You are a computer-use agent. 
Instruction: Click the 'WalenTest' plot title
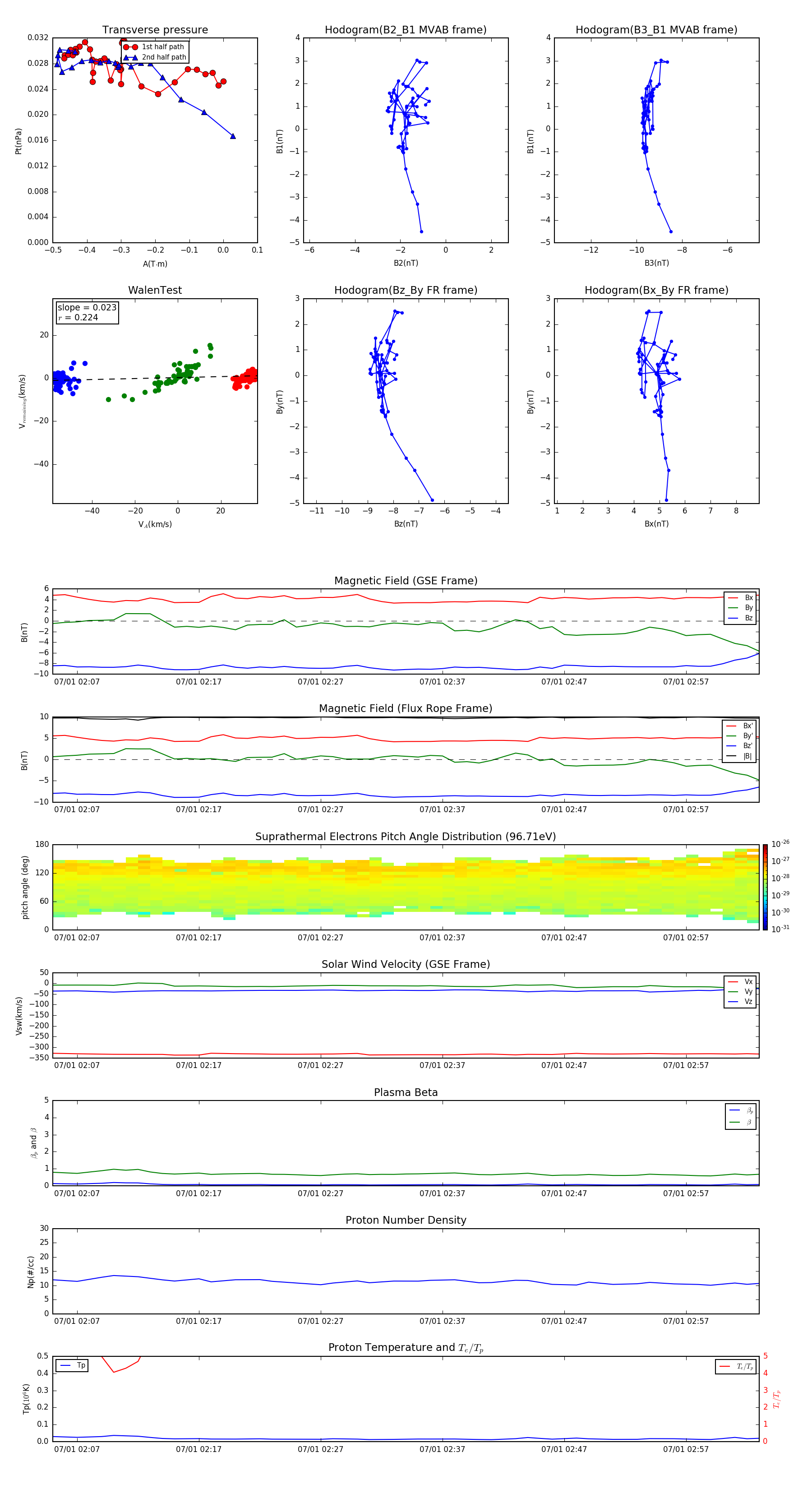(x=155, y=290)
